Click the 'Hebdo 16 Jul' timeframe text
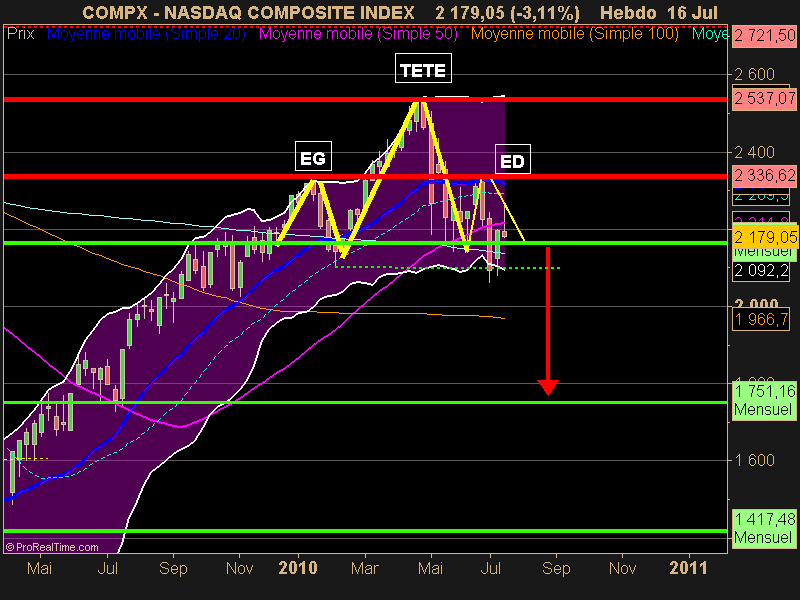The image size is (800, 600). point(659,13)
